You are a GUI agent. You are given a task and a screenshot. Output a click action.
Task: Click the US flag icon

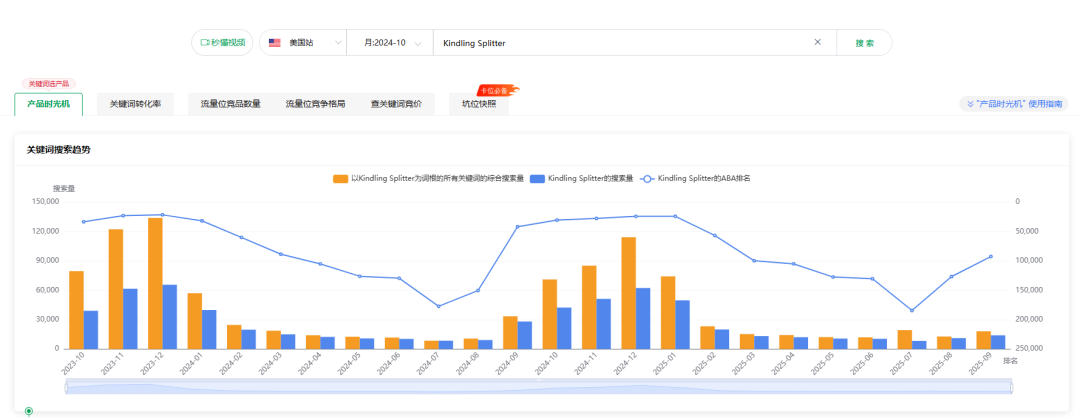(275, 43)
